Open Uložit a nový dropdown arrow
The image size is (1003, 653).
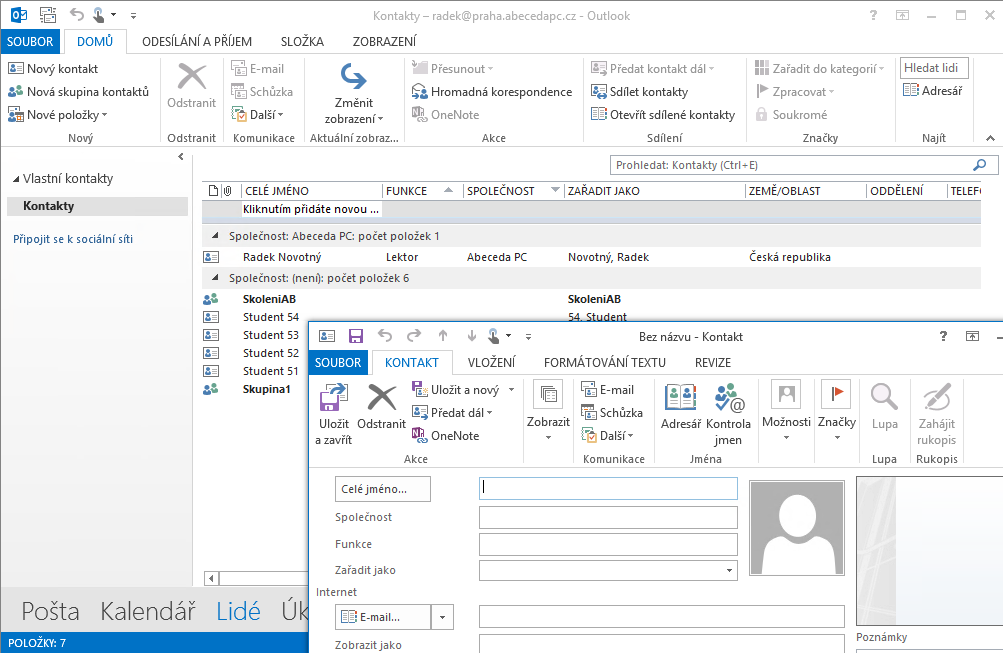(x=511, y=389)
